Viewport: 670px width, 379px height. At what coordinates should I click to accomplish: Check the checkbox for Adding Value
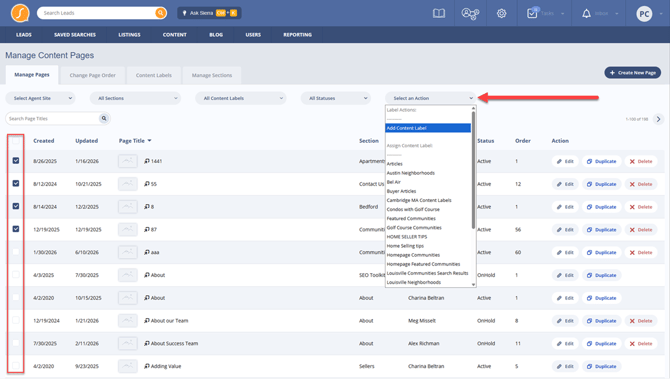pos(16,366)
